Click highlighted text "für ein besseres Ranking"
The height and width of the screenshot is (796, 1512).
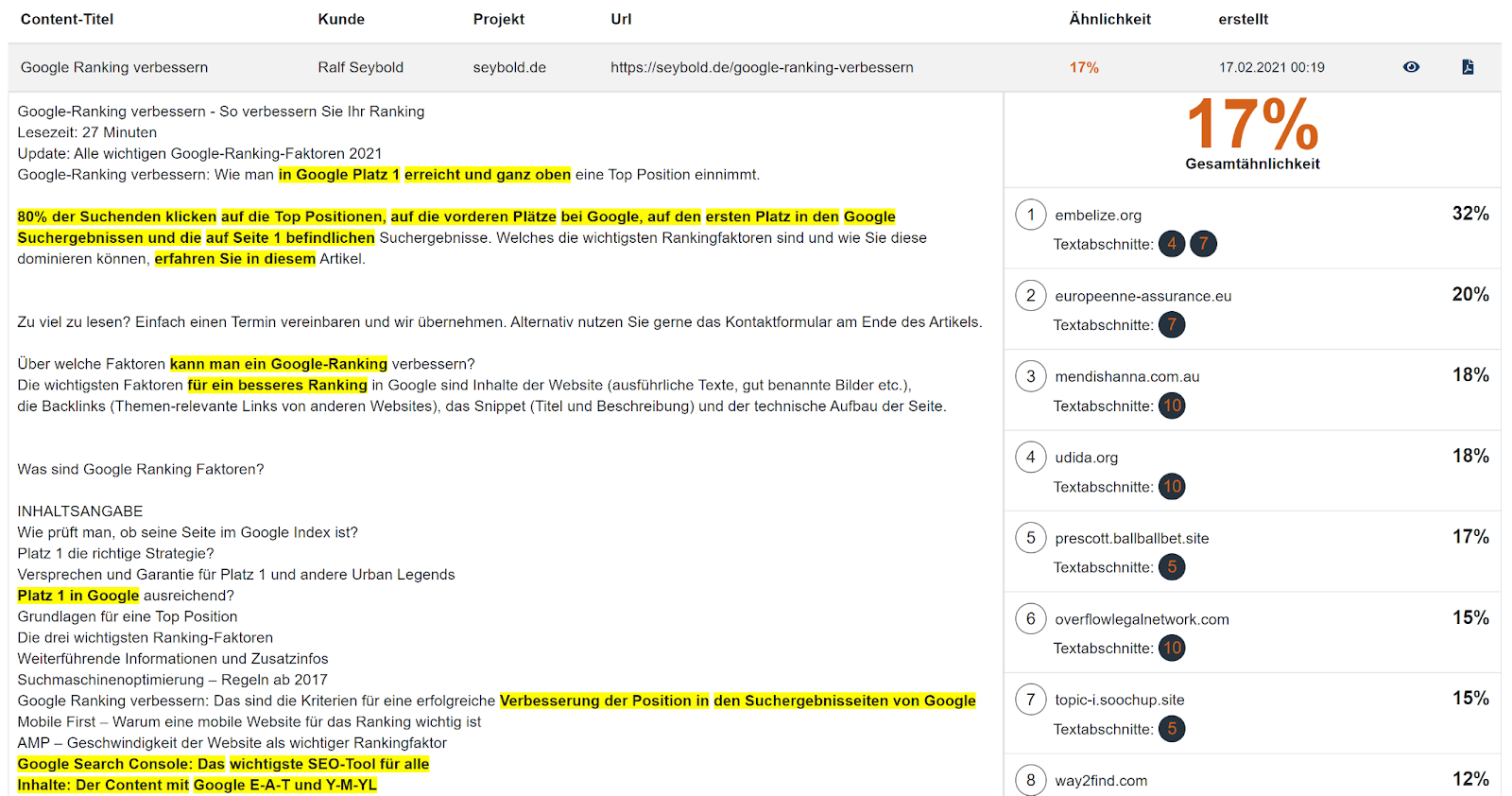coord(278,385)
